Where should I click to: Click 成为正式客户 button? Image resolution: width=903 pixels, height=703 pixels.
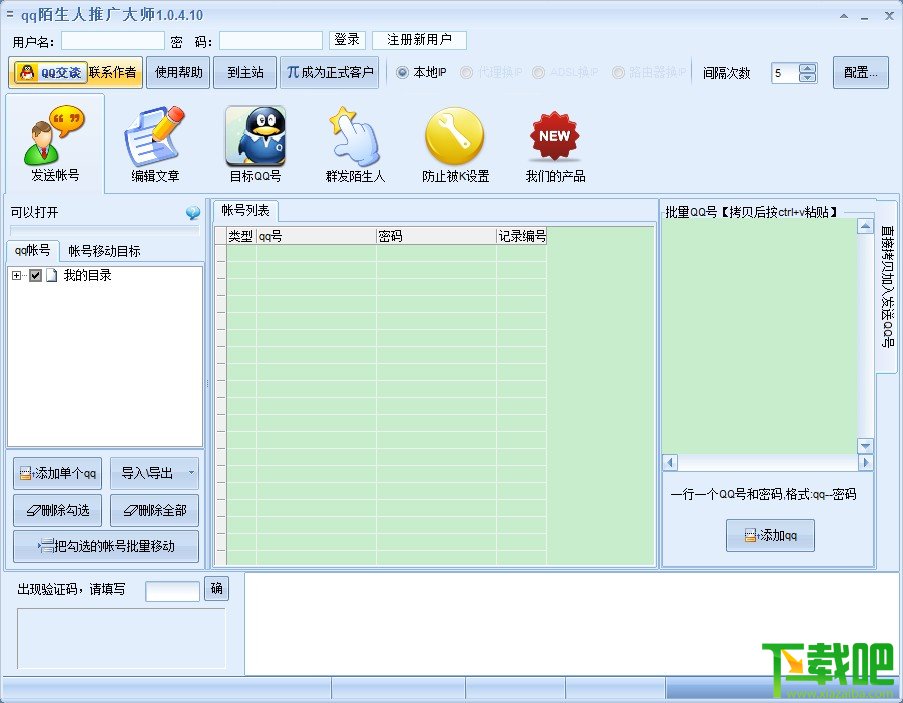coord(330,73)
